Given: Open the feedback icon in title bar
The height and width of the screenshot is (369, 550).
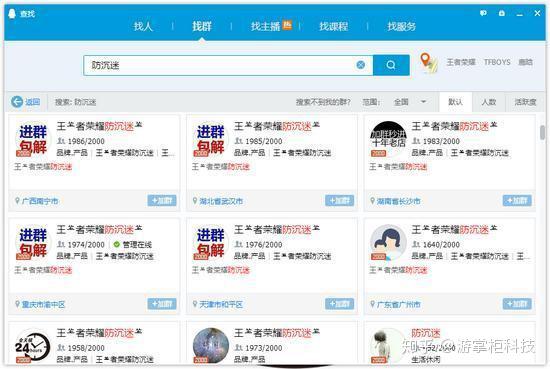Looking at the screenshot, I should pyautogui.click(x=483, y=13).
